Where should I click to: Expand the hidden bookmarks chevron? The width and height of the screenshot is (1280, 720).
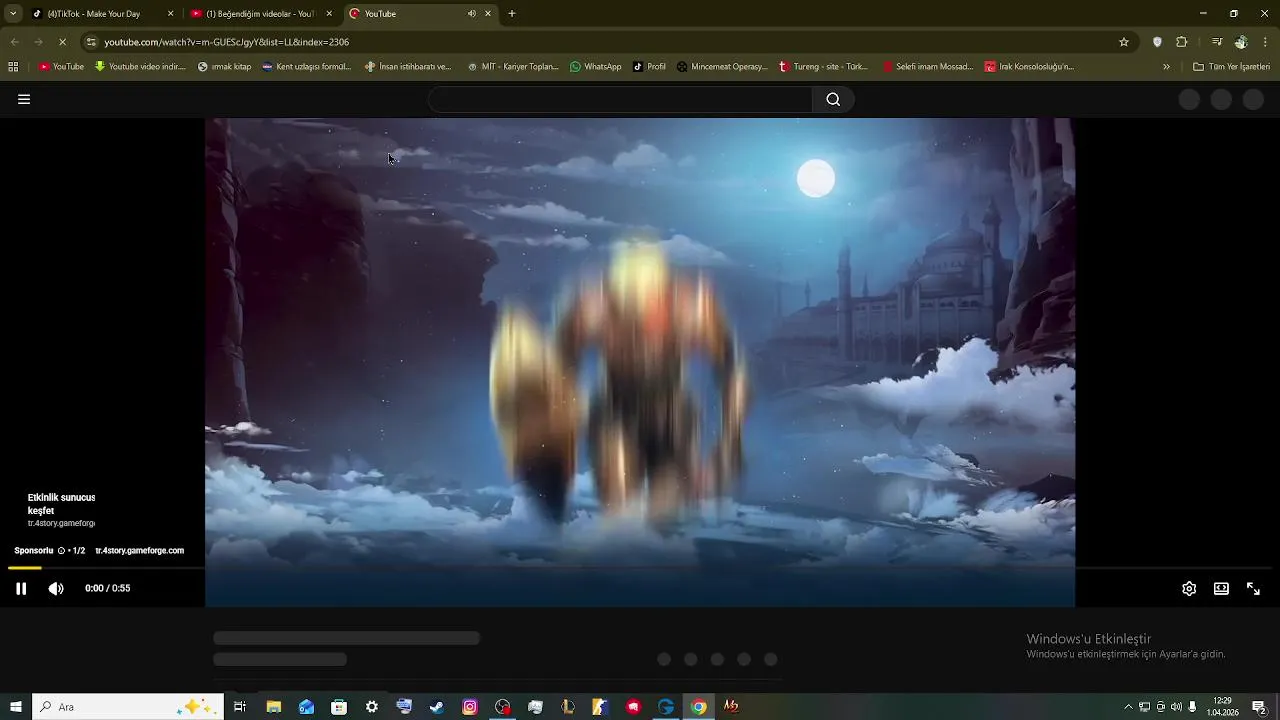point(1166,67)
